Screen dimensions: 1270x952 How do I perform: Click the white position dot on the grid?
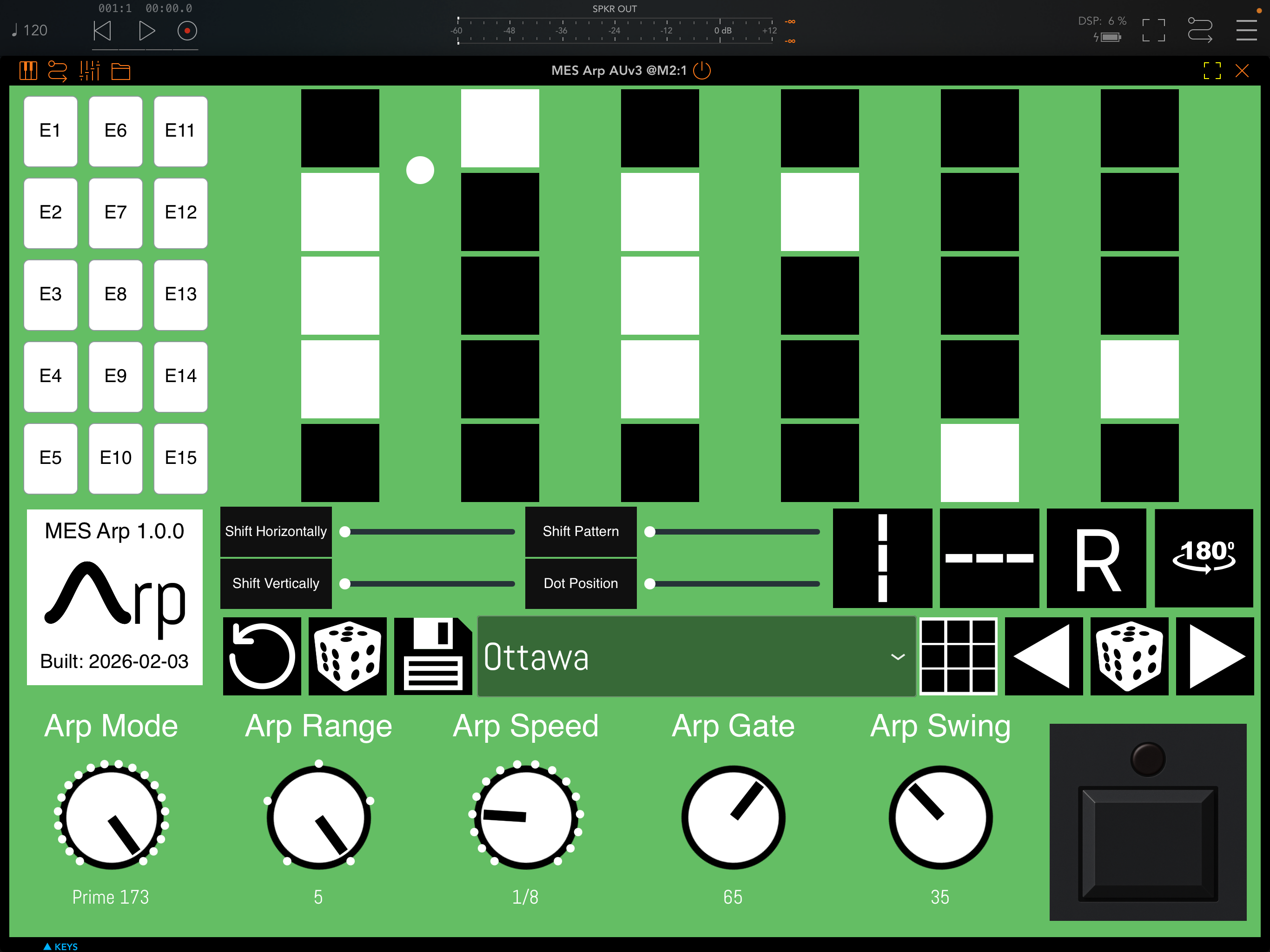coord(420,170)
